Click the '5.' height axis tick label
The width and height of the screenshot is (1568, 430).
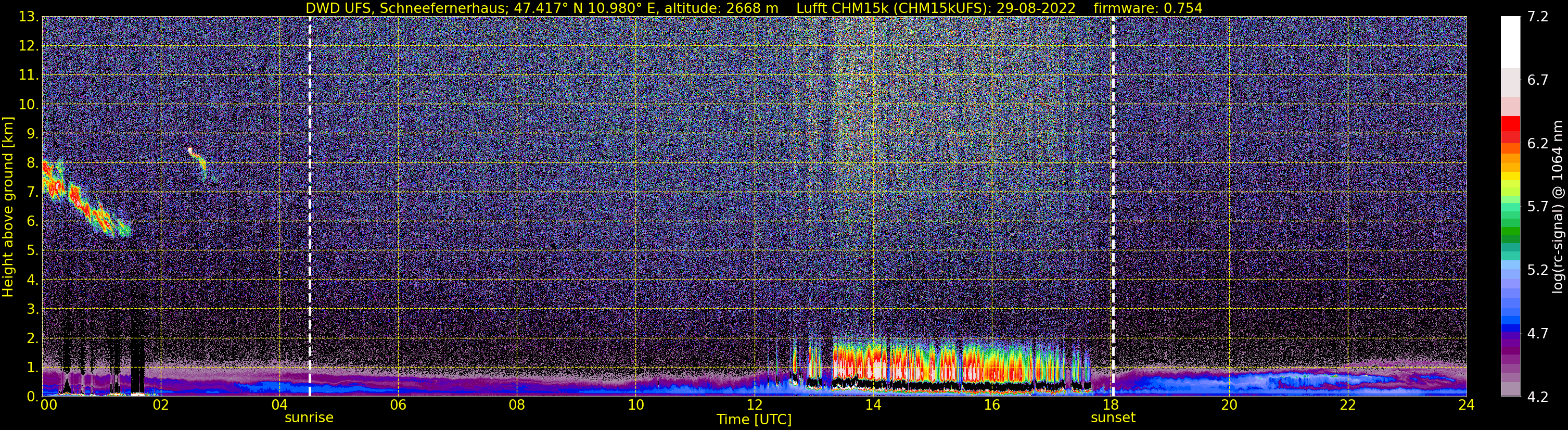point(32,250)
